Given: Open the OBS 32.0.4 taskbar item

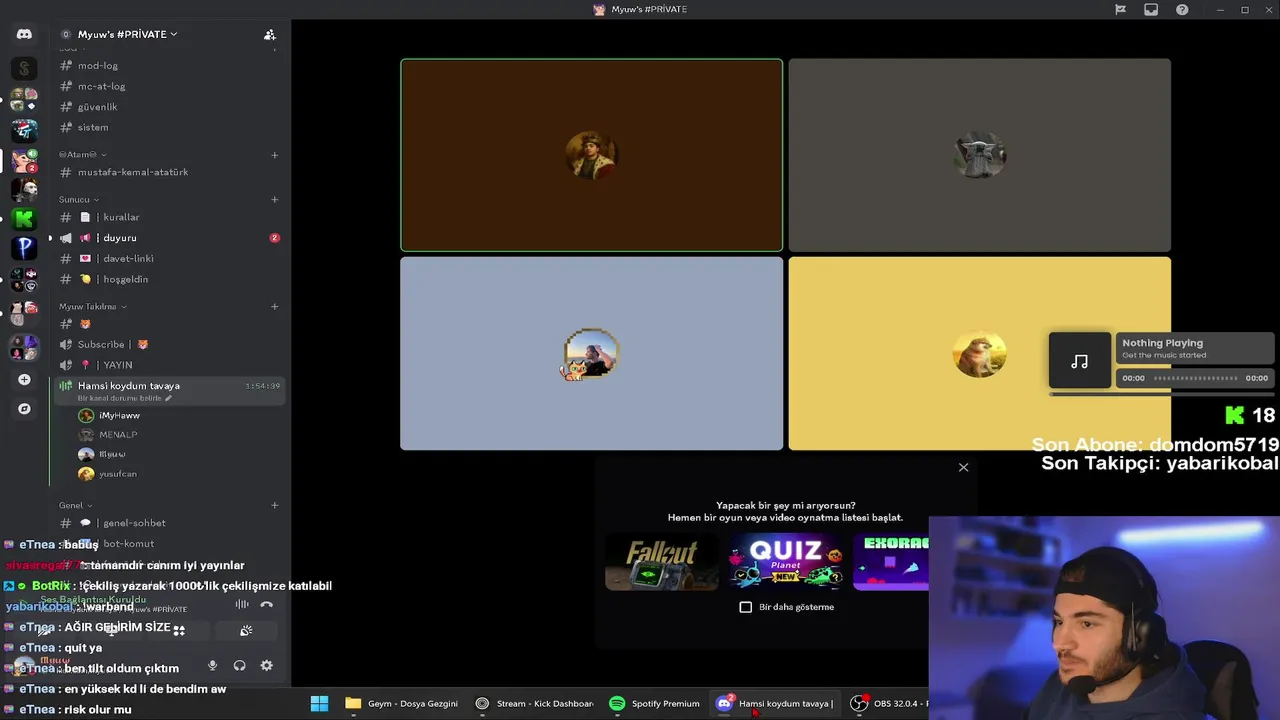Looking at the screenshot, I should point(888,704).
